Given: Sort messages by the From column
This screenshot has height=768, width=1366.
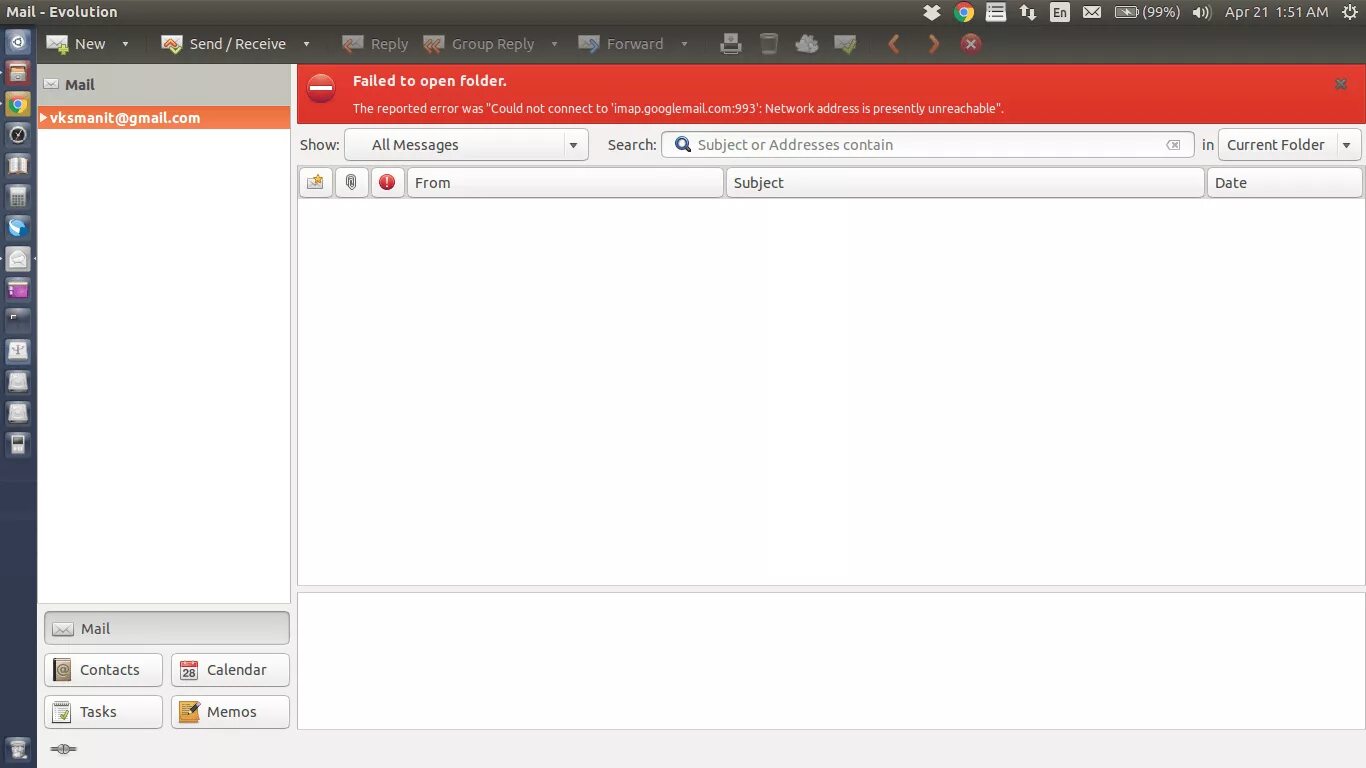Looking at the screenshot, I should 565,182.
